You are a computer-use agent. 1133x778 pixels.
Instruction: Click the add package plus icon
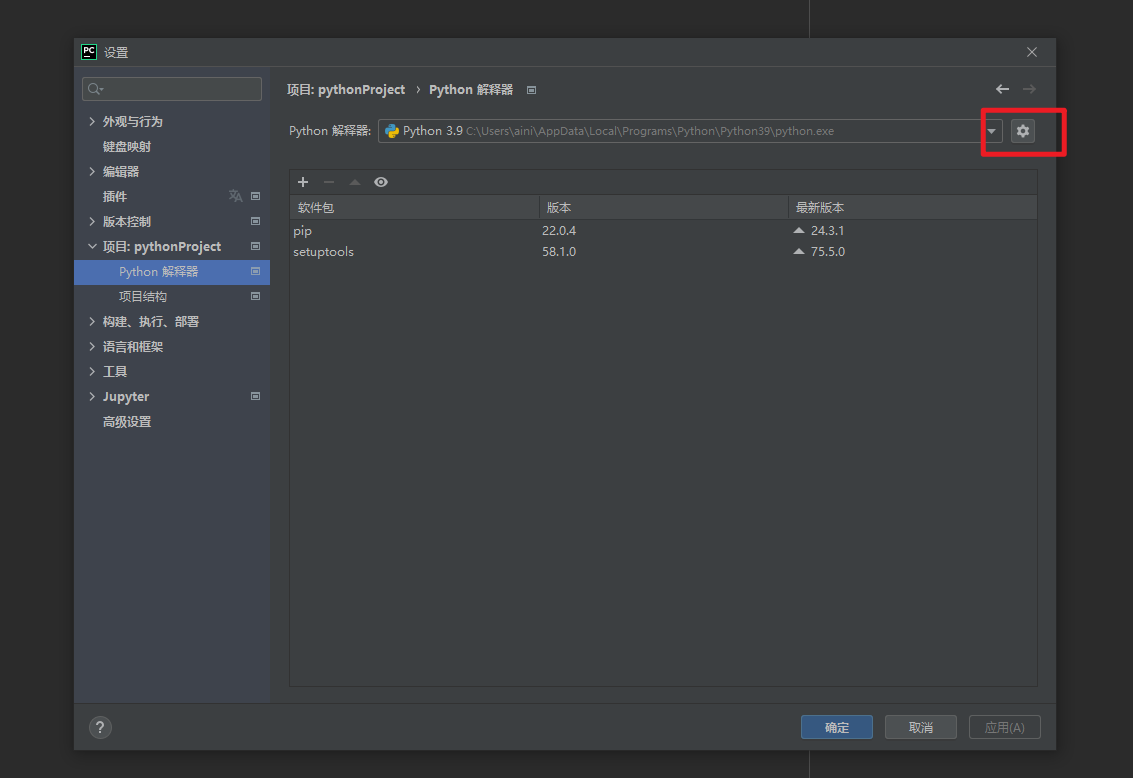pos(303,182)
